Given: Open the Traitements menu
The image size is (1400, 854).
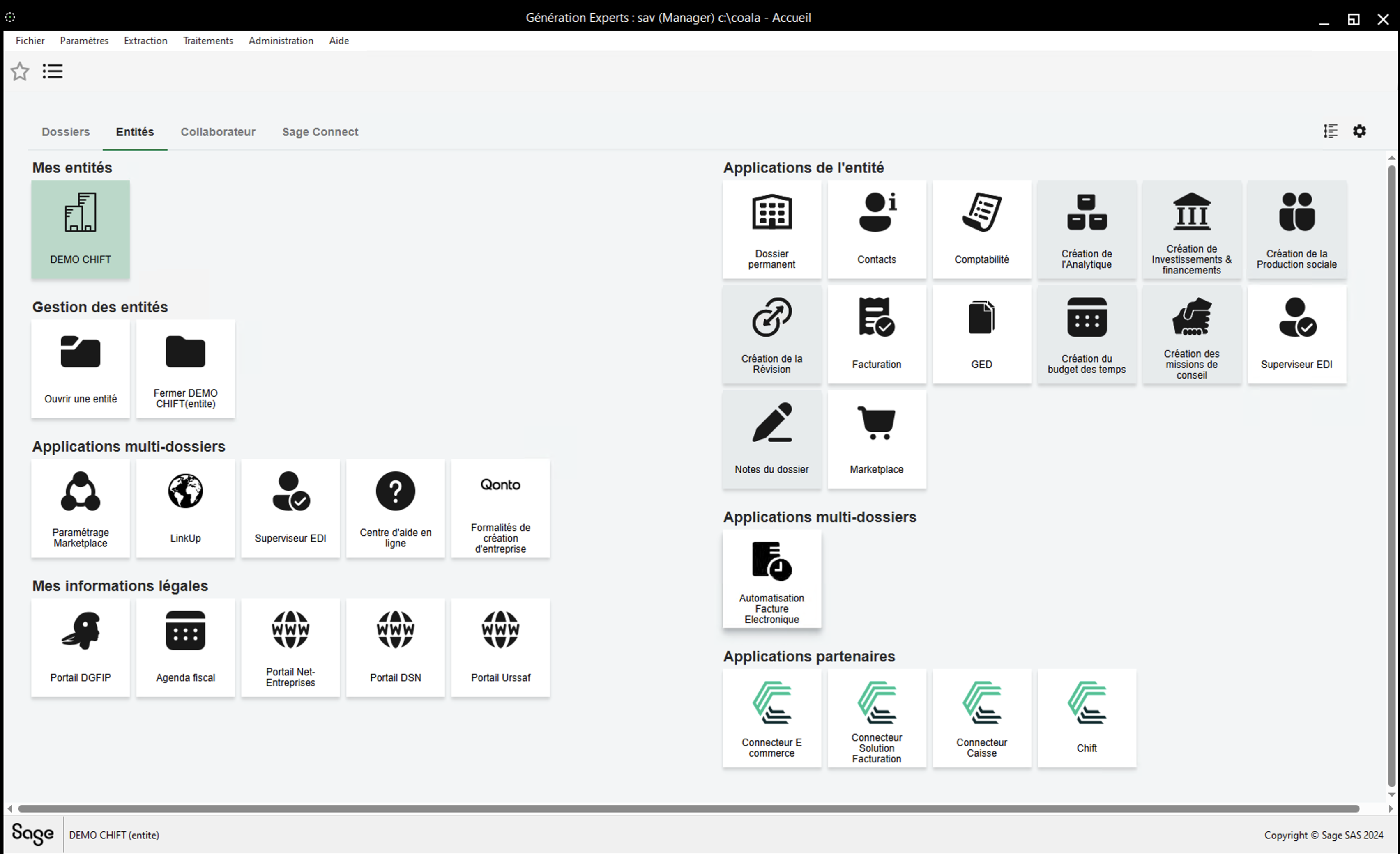Looking at the screenshot, I should (208, 40).
